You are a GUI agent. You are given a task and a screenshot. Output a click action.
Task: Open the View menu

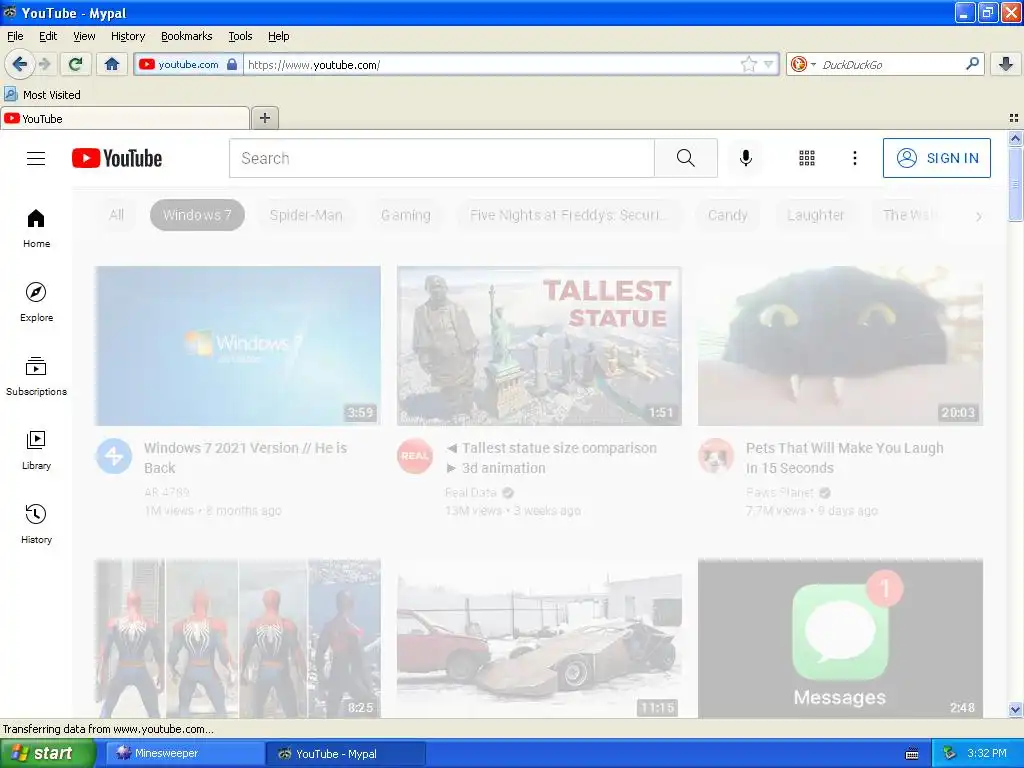(84, 36)
